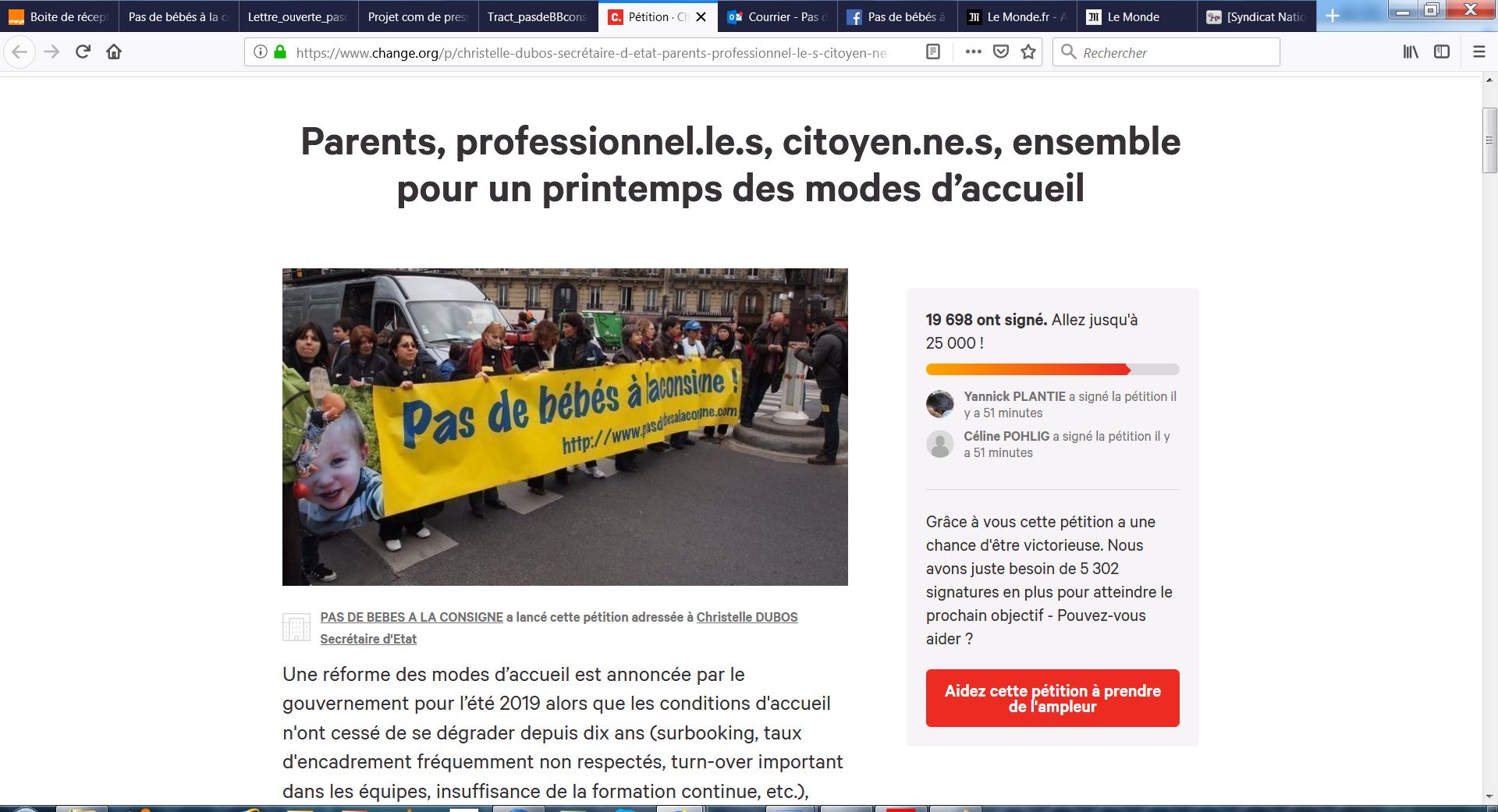Screen dimensions: 1498x812
Task: Show site information icon in address bar
Action: click(x=261, y=51)
